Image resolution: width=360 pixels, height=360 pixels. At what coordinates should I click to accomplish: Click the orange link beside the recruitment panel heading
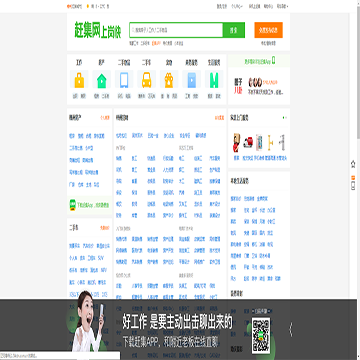[219, 118]
